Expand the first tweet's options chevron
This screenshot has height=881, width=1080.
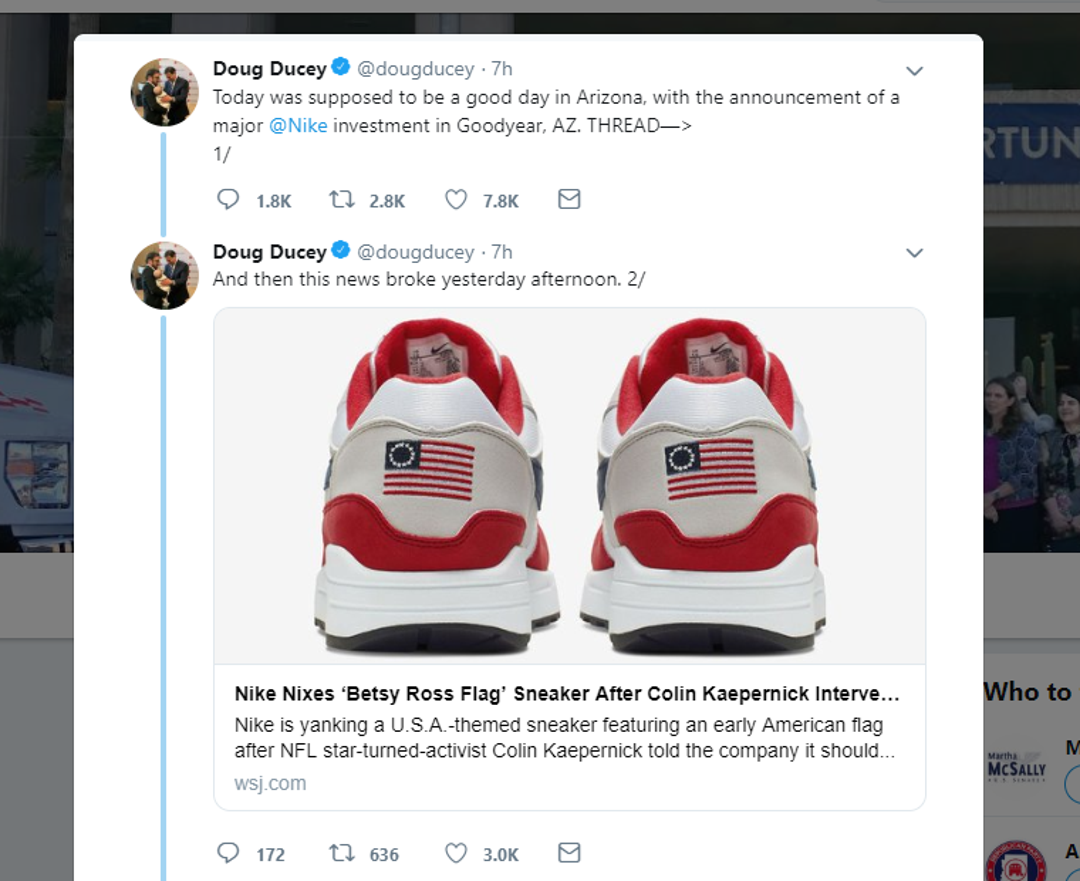click(914, 71)
